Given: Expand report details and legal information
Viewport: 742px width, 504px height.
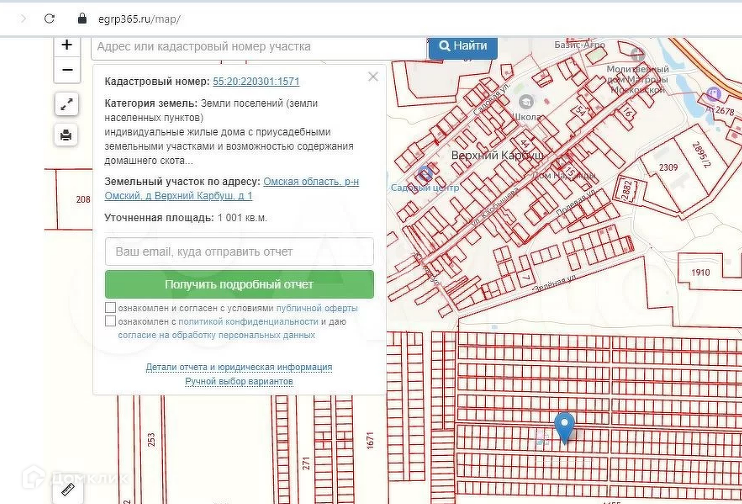Looking at the screenshot, I should [x=239, y=367].
